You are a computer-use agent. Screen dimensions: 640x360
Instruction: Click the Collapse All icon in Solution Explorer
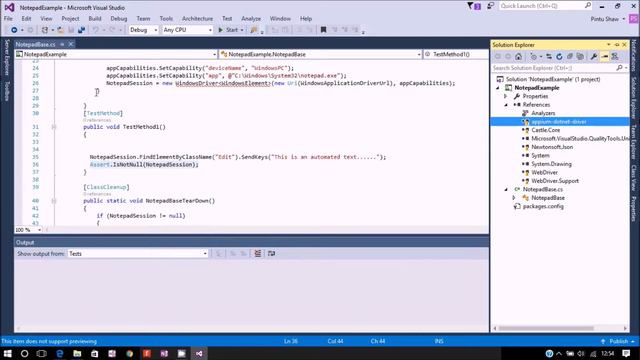coord(570,57)
